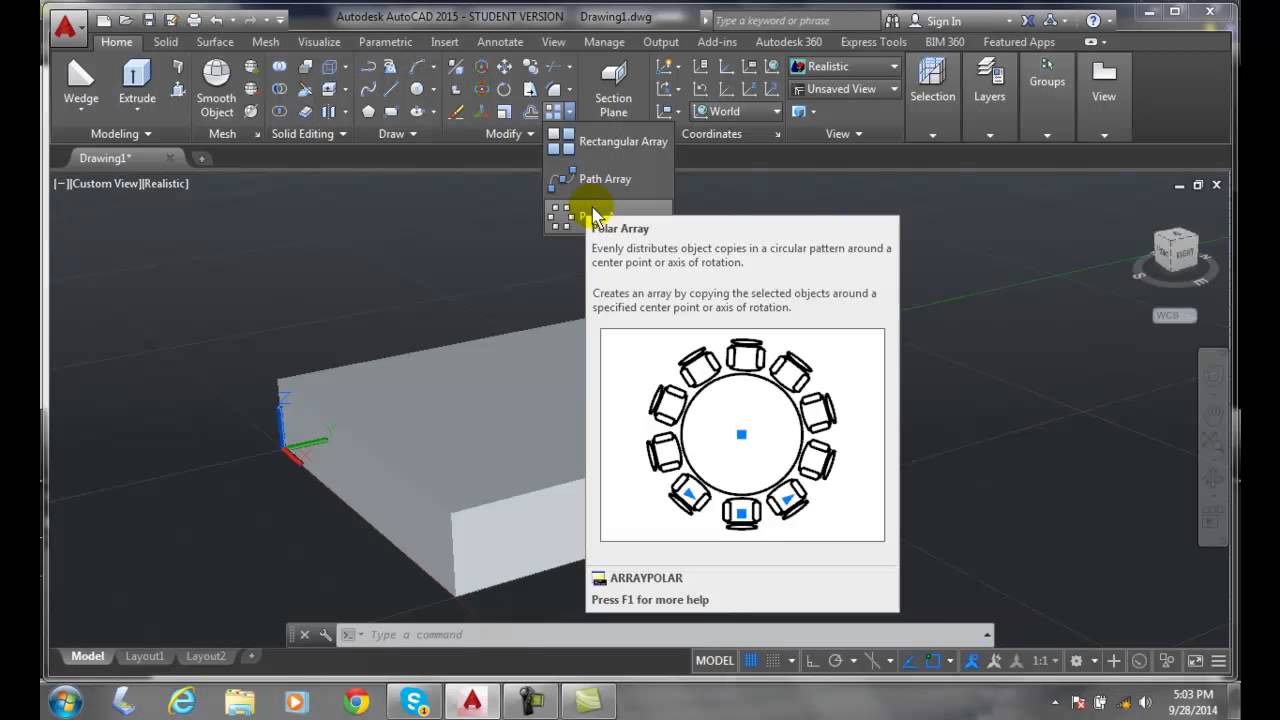Viewport: 1280px width, 720px height.
Task: Open the 1:1 annotation scale dropdown
Action: (x=1046, y=661)
